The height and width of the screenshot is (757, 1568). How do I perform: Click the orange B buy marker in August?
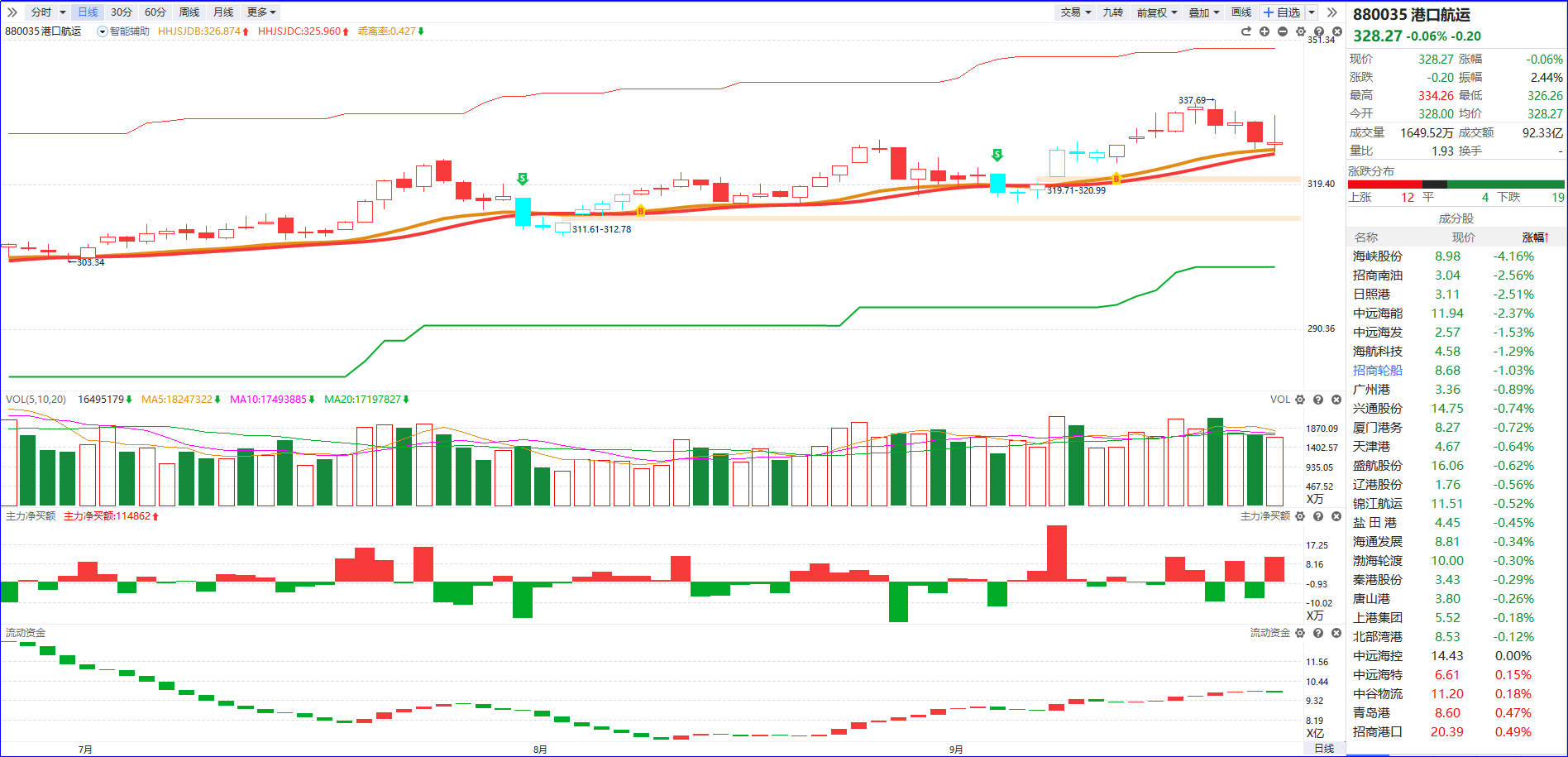(x=641, y=212)
